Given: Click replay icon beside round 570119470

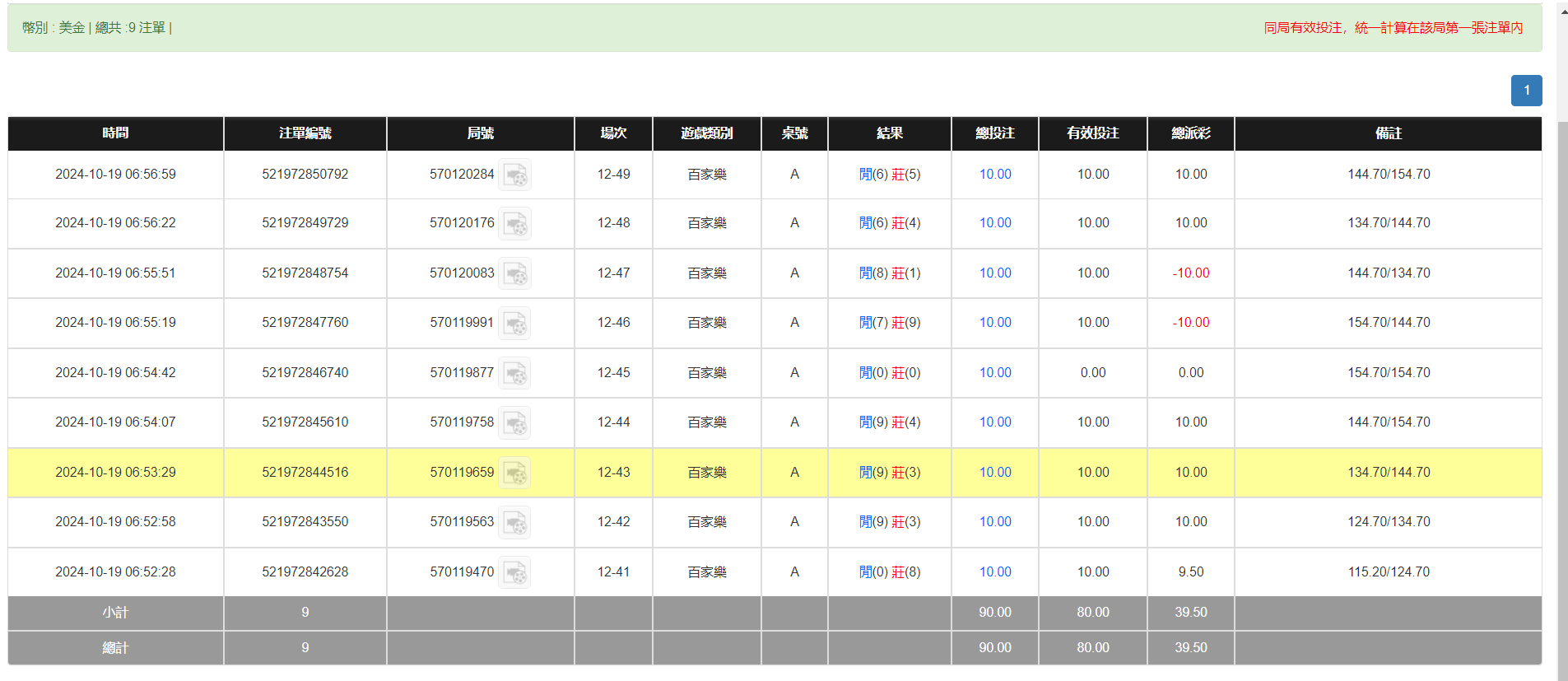Looking at the screenshot, I should [515, 572].
